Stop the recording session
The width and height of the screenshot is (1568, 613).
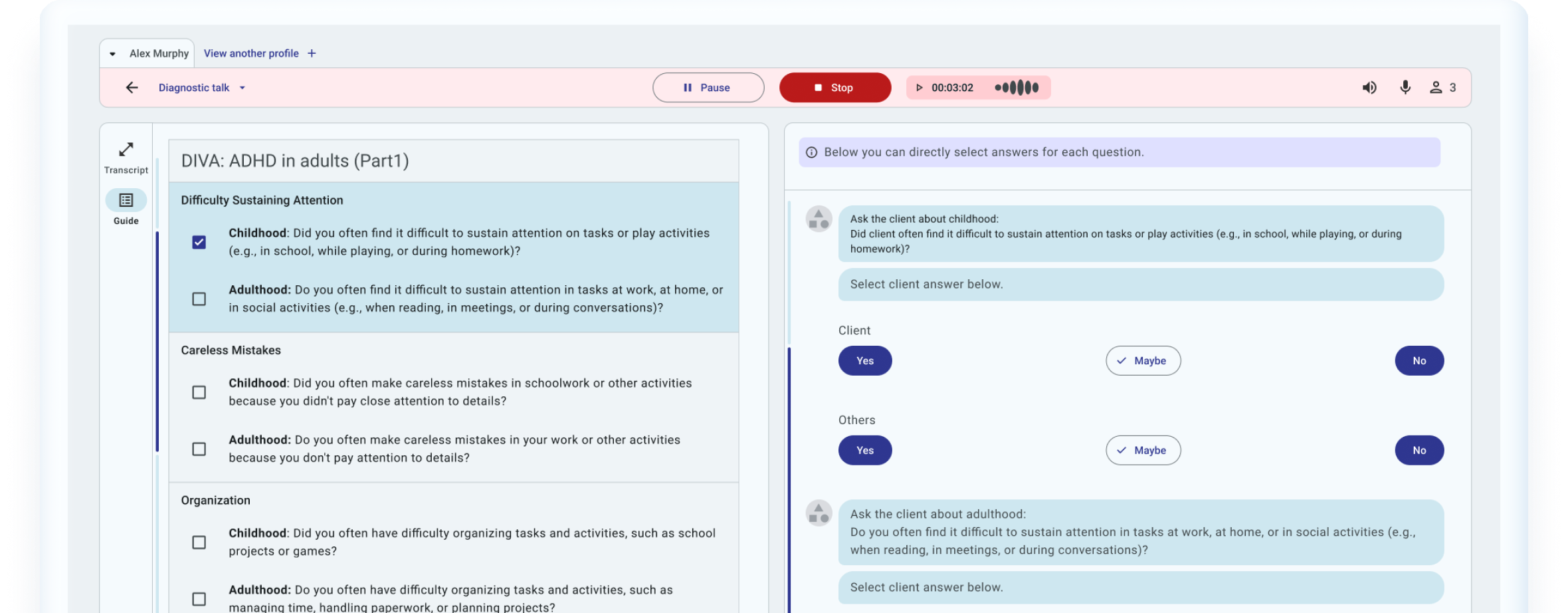pos(835,87)
